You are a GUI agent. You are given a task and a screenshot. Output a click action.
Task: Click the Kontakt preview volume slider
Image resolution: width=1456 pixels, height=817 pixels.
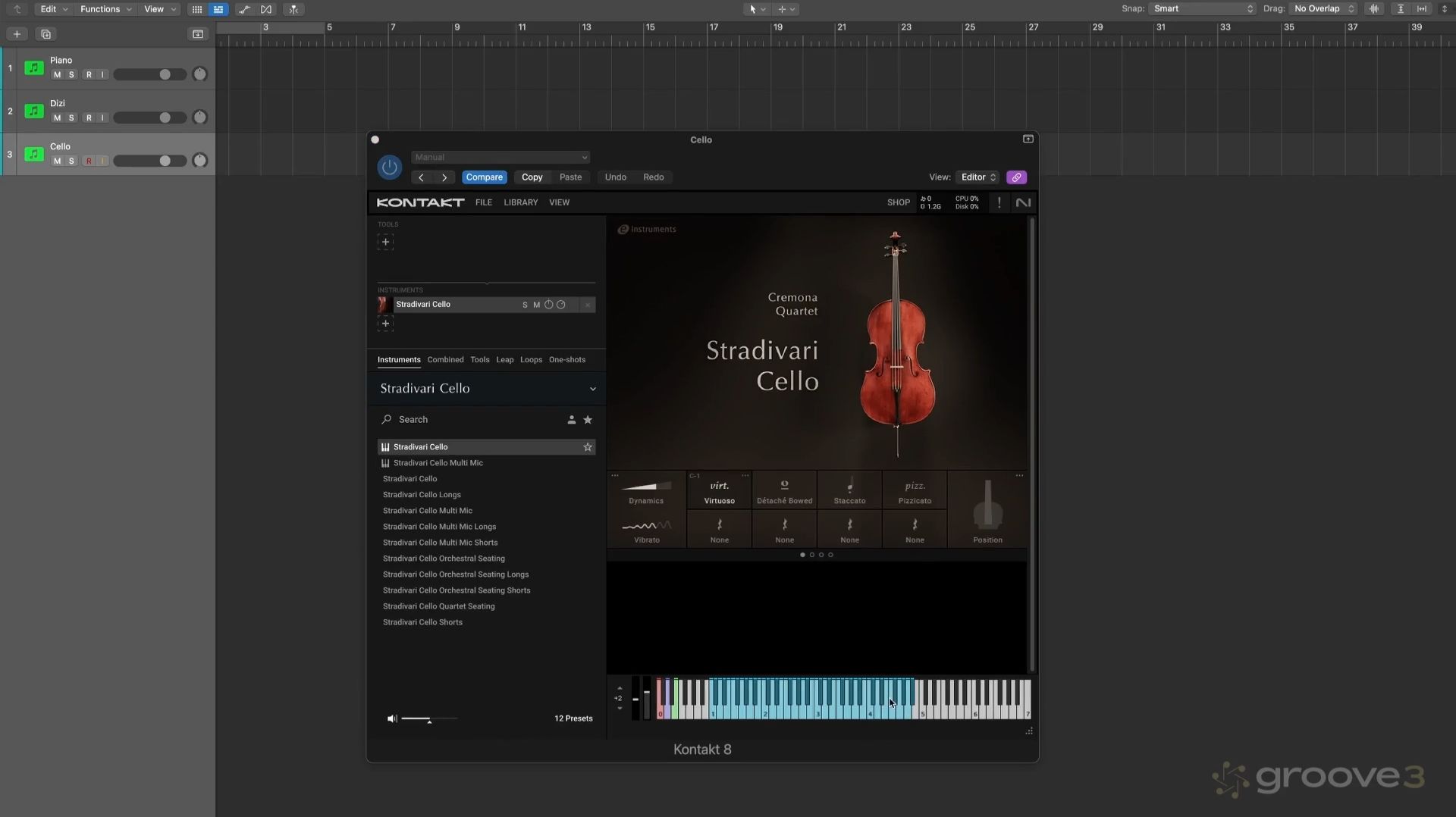428,718
